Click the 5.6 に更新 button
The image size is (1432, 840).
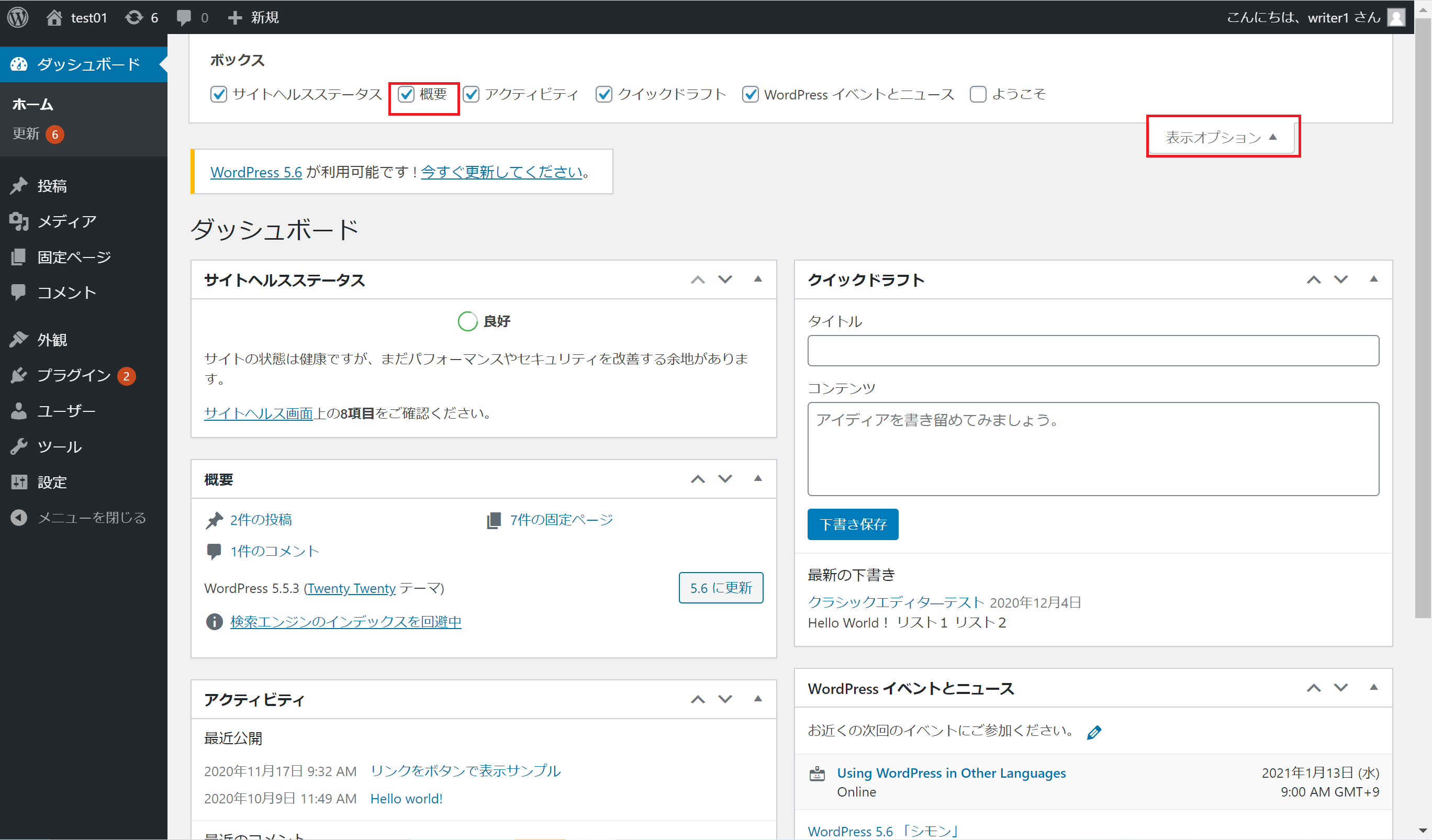click(721, 588)
